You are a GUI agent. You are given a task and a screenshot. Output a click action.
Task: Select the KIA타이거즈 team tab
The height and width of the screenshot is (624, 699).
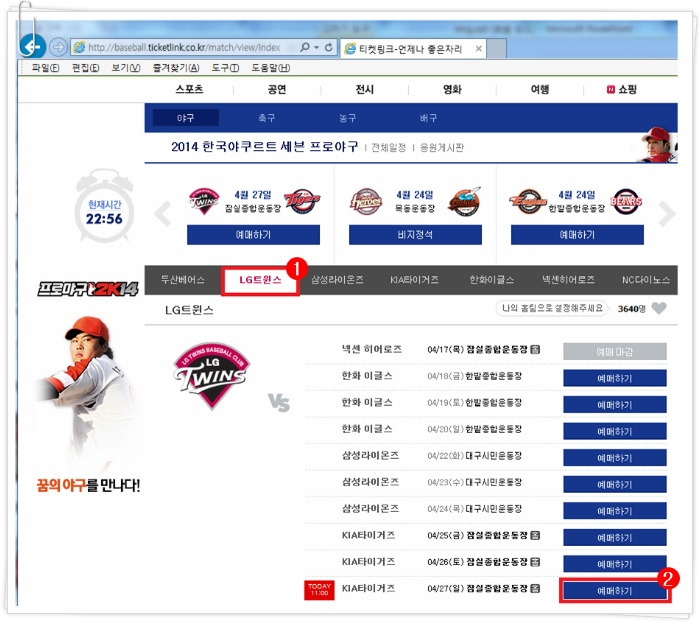point(414,279)
